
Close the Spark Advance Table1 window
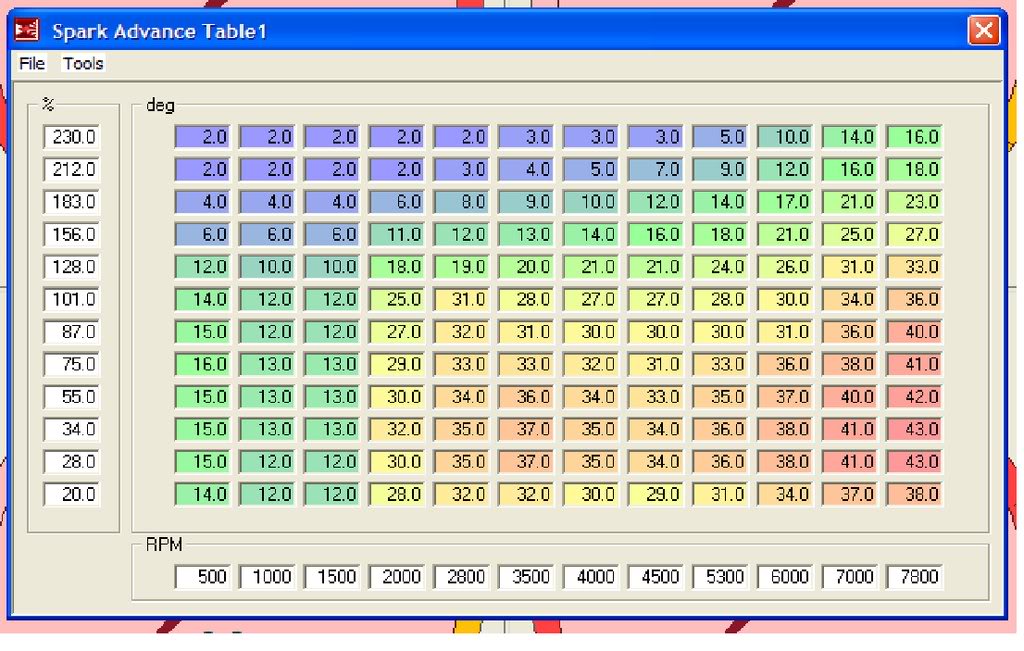pyautogui.click(x=983, y=30)
